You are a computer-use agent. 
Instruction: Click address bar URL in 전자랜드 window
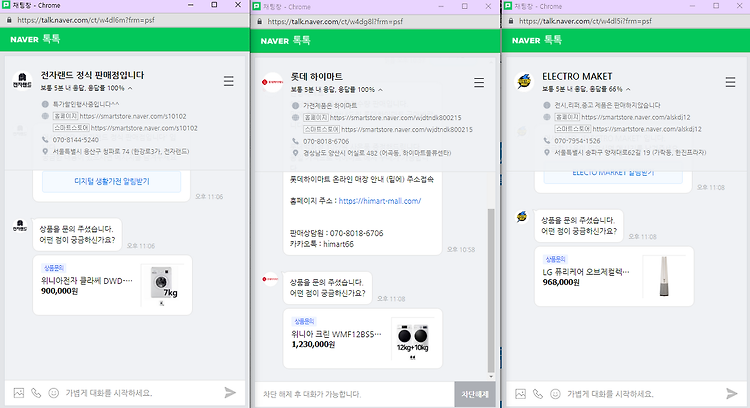86,20
